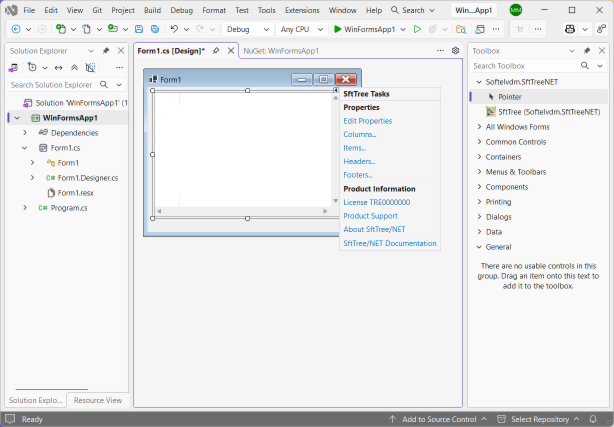This screenshot has width=614, height=427.
Task: Click the Items... link in SftTree Tasks
Action: [354, 148]
